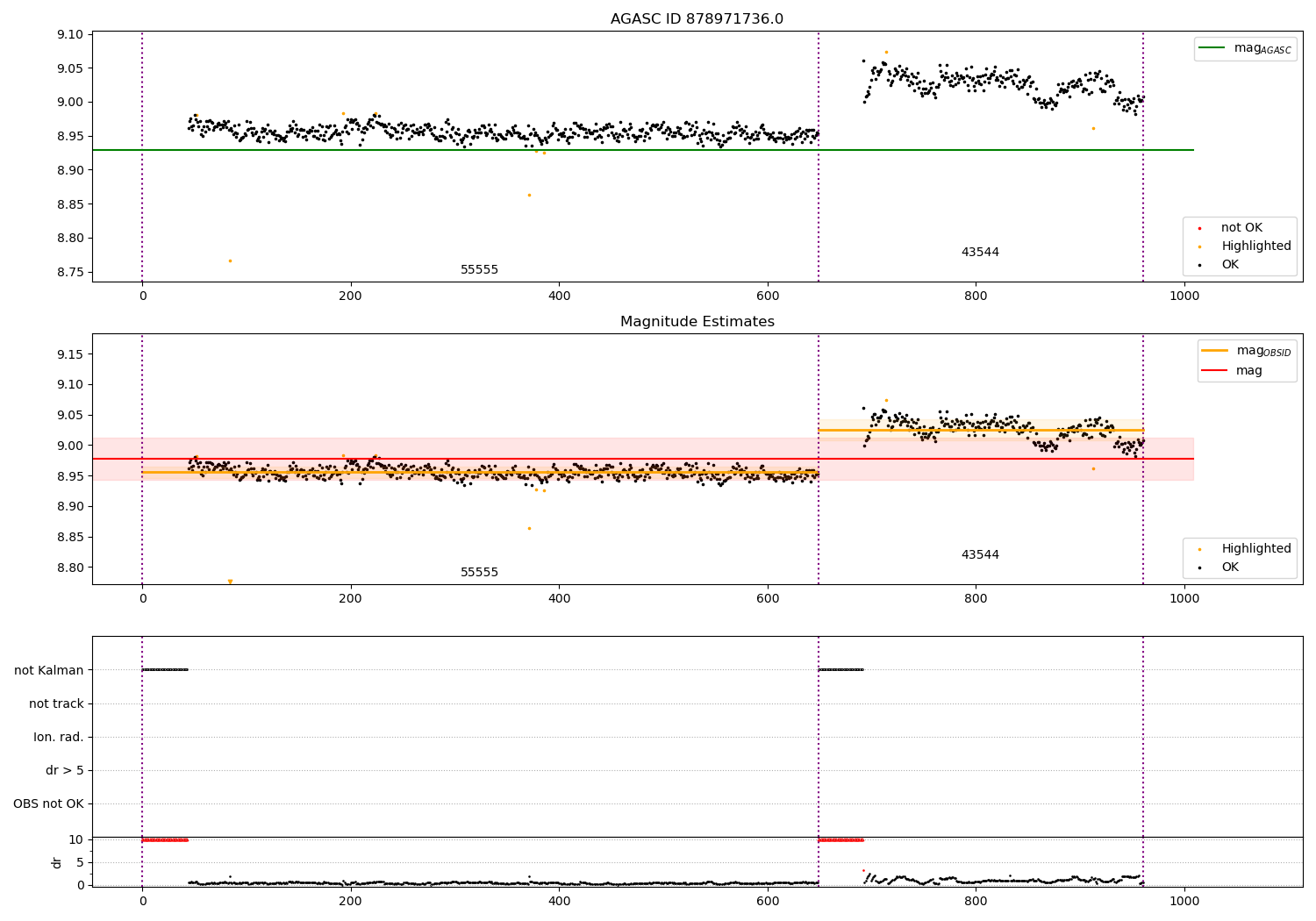
Task: Click 'Highlighted' legend entry in top plot
Action: tap(1246, 246)
